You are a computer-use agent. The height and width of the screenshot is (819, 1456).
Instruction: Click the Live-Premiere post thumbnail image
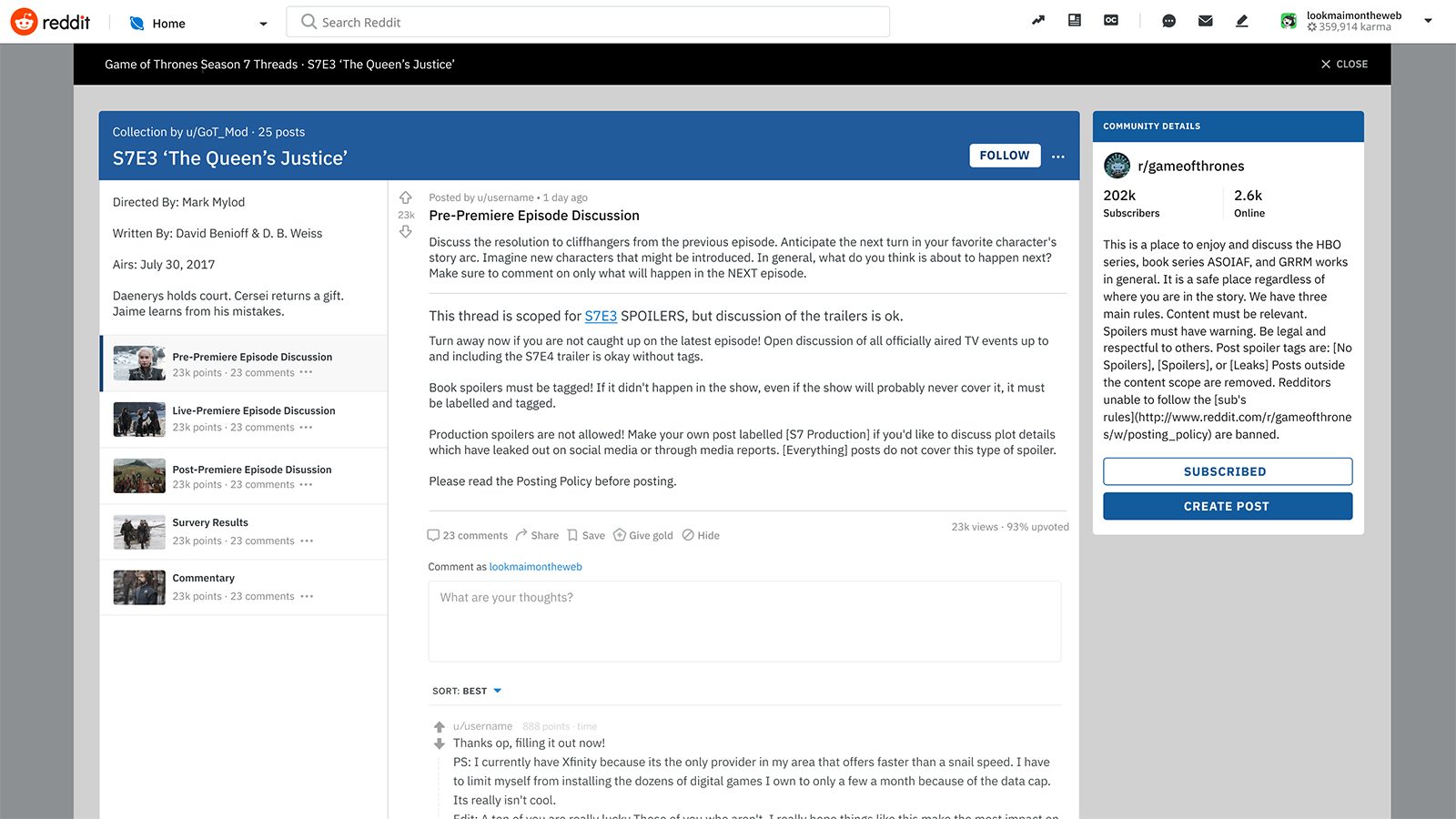(139, 420)
